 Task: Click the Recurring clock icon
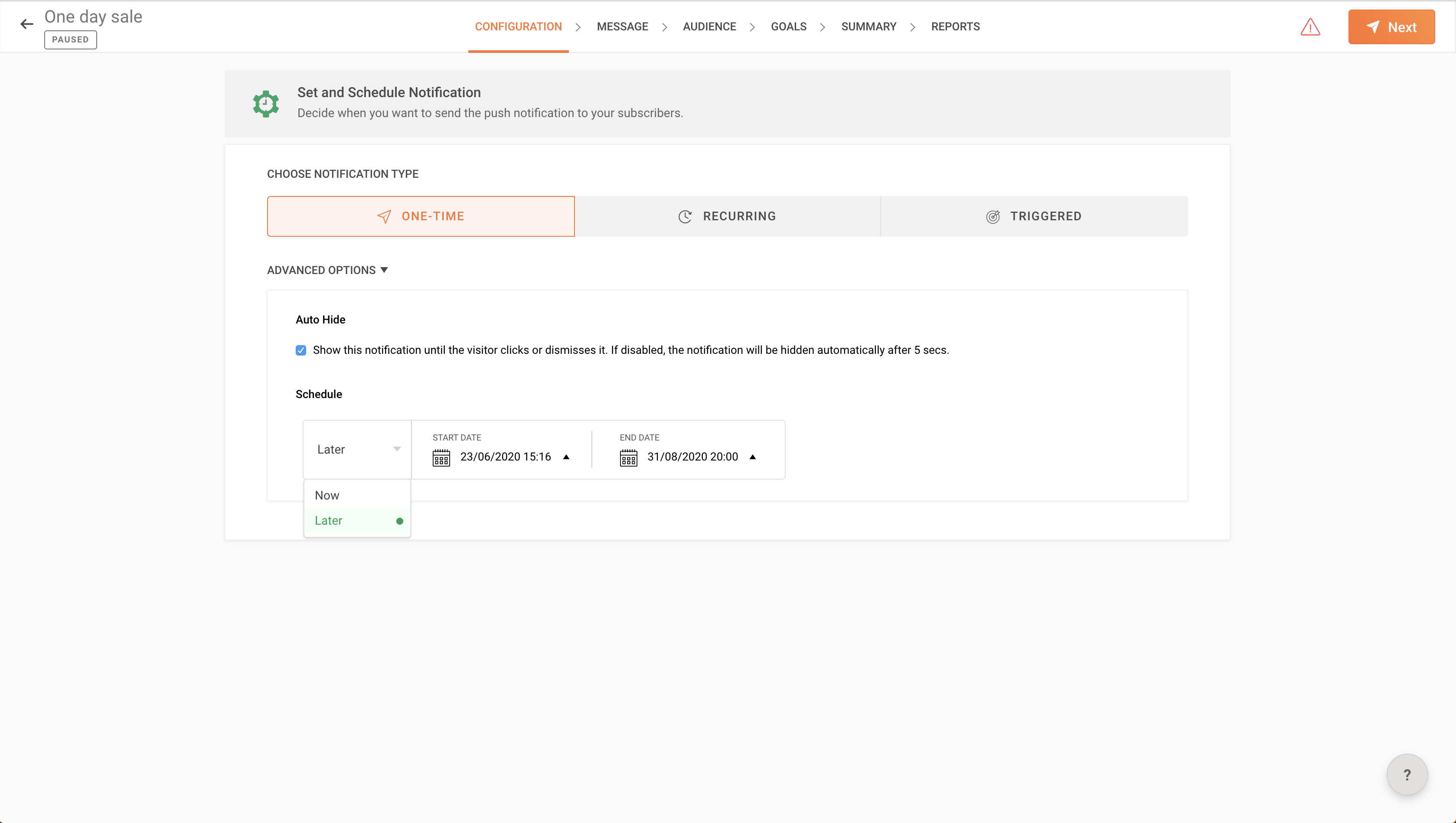point(685,216)
